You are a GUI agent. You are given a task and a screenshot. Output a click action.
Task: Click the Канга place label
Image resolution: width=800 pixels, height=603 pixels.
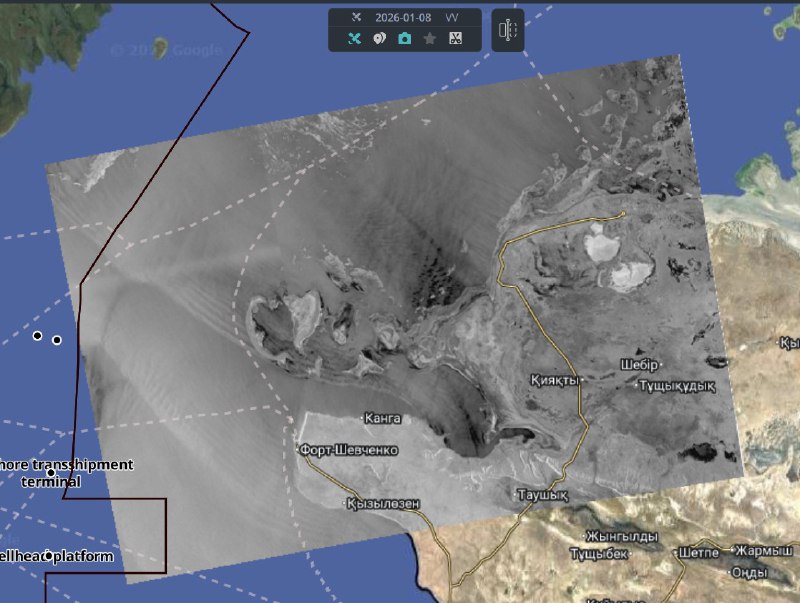tap(383, 417)
